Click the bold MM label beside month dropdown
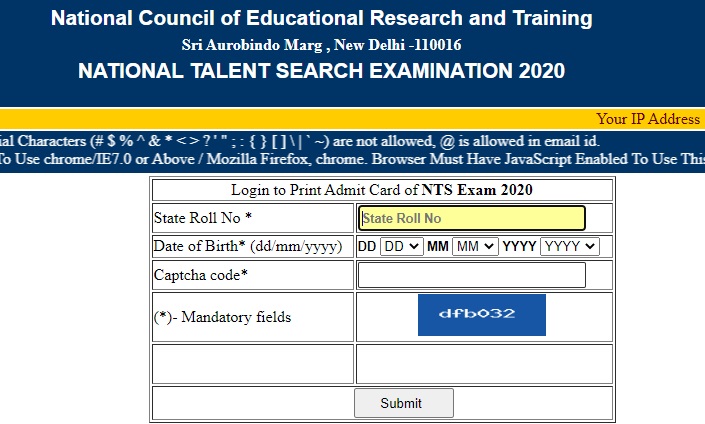This screenshot has height=424, width=705. 437,246
